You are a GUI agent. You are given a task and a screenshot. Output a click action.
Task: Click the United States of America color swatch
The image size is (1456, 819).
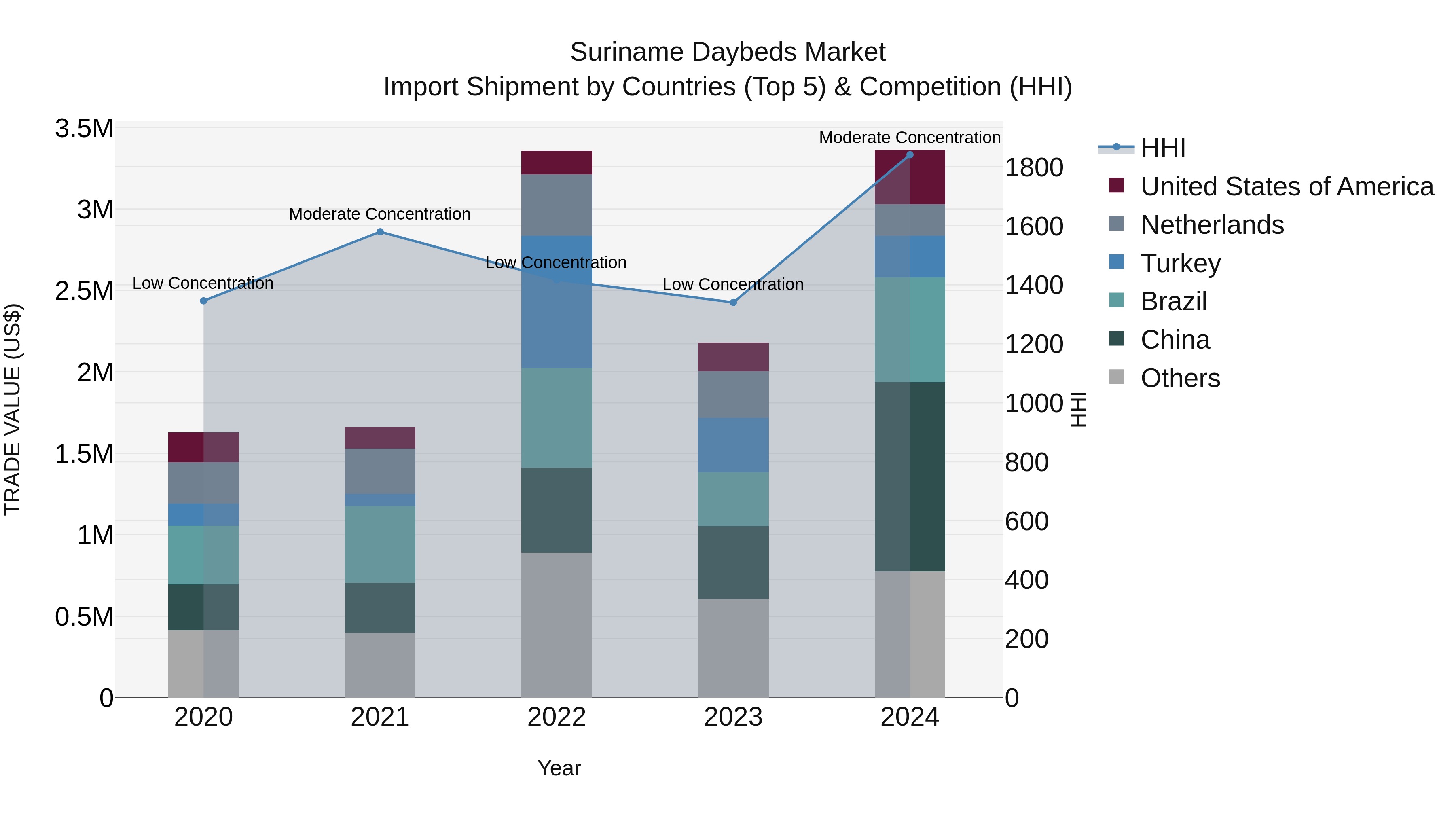(x=1116, y=185)
